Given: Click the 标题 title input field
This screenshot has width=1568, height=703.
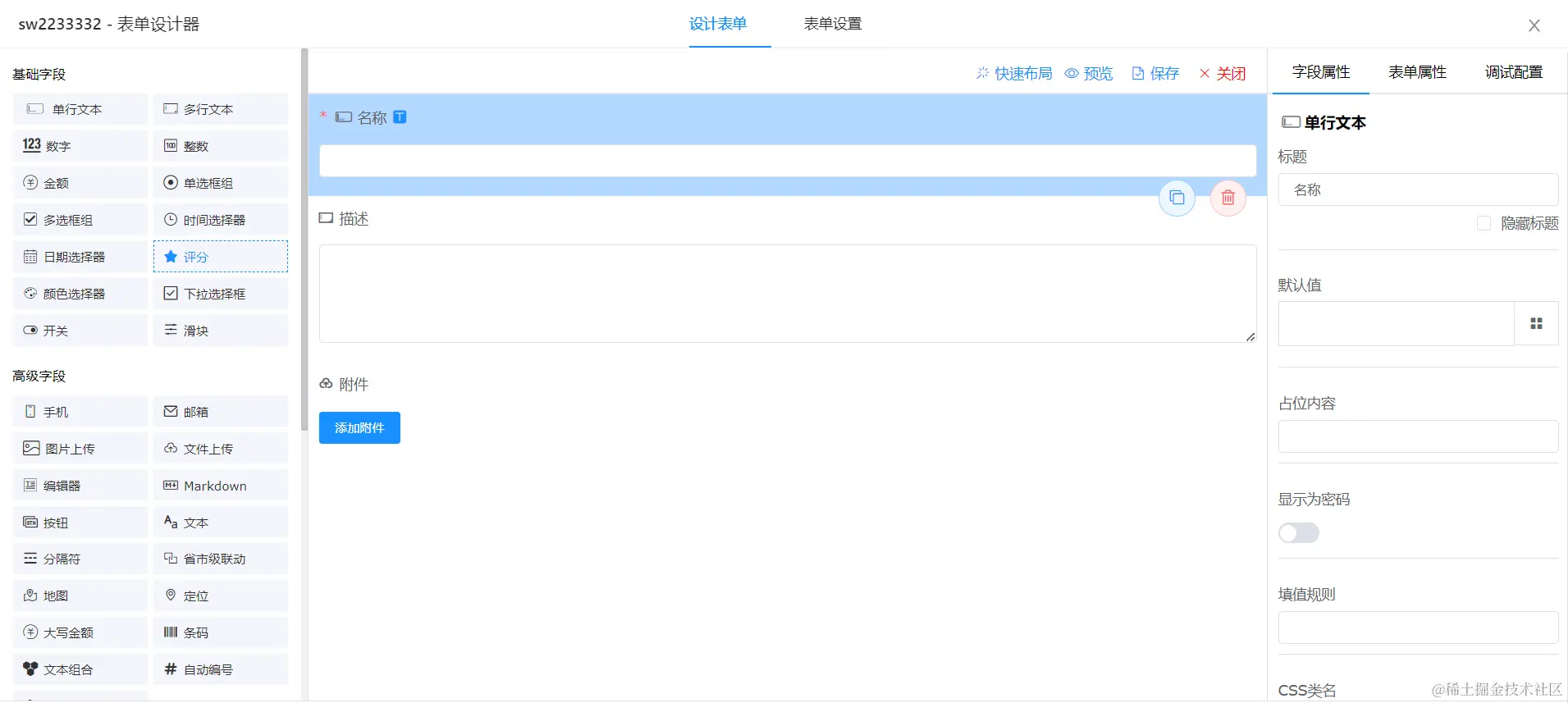Looking at the screenshot, I should tap(1418, 189).
